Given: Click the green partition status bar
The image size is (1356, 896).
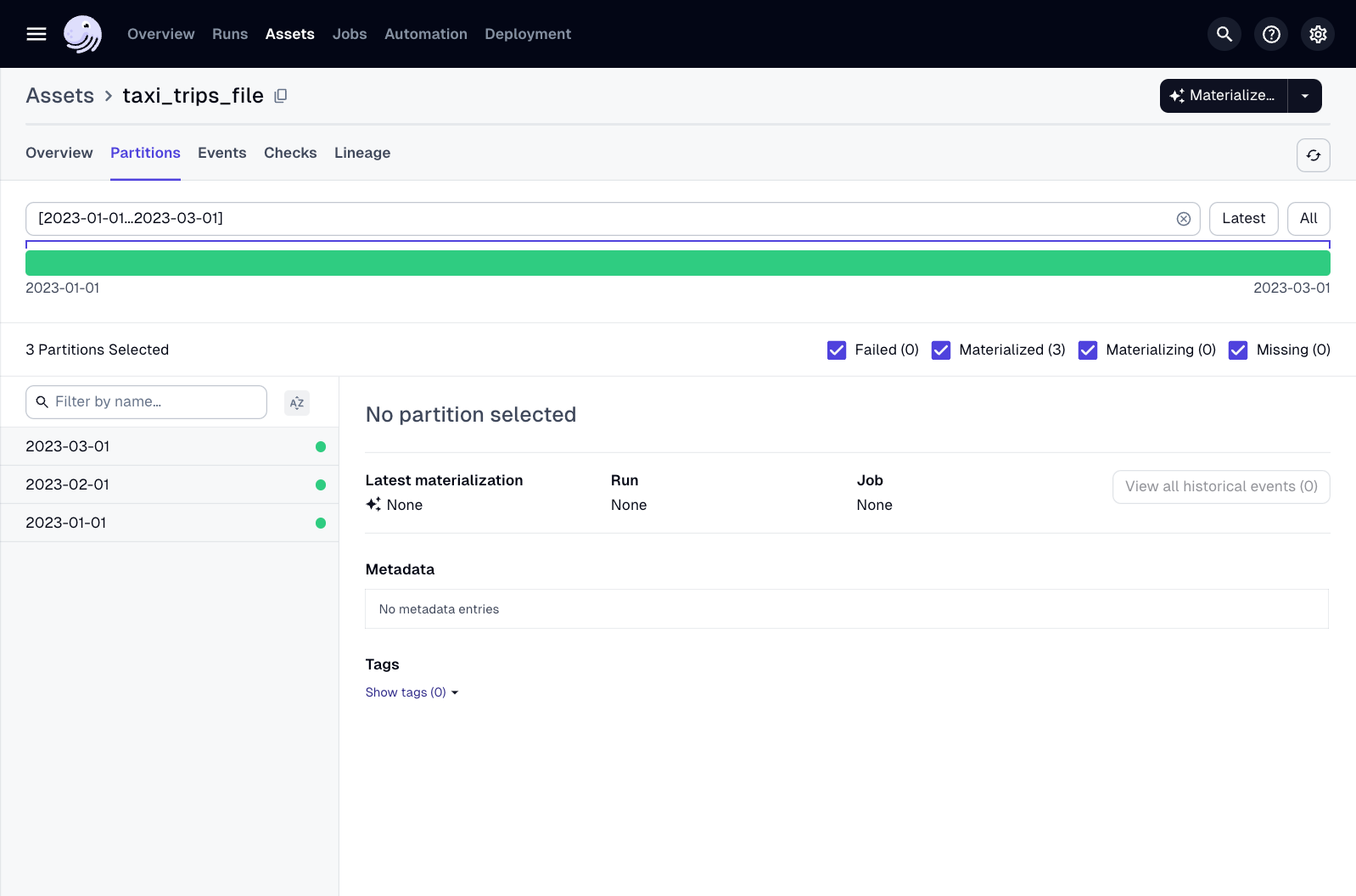Looking at the screenshot, I should tap(677, 263).
